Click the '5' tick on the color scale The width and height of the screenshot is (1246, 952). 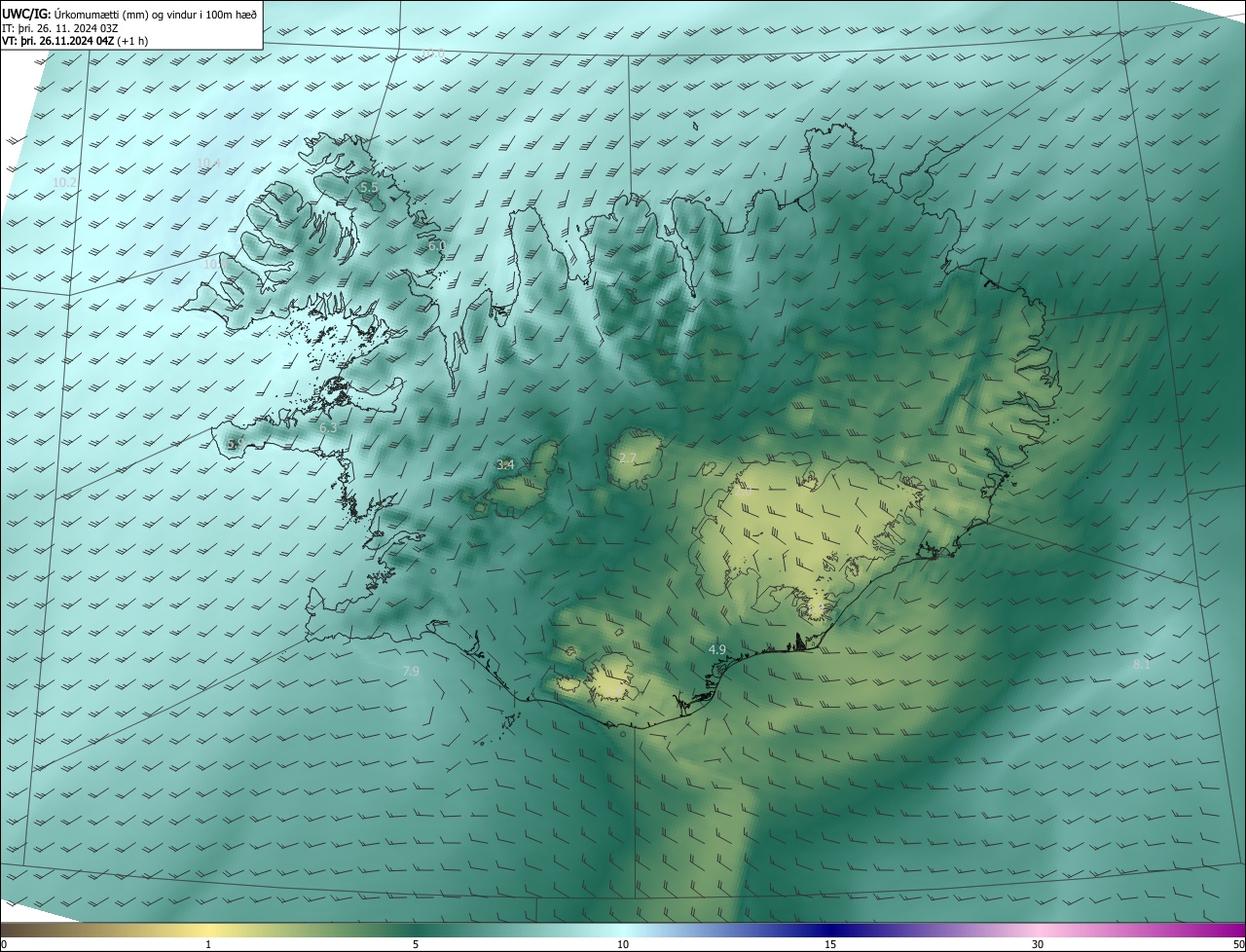coord(416,944)
